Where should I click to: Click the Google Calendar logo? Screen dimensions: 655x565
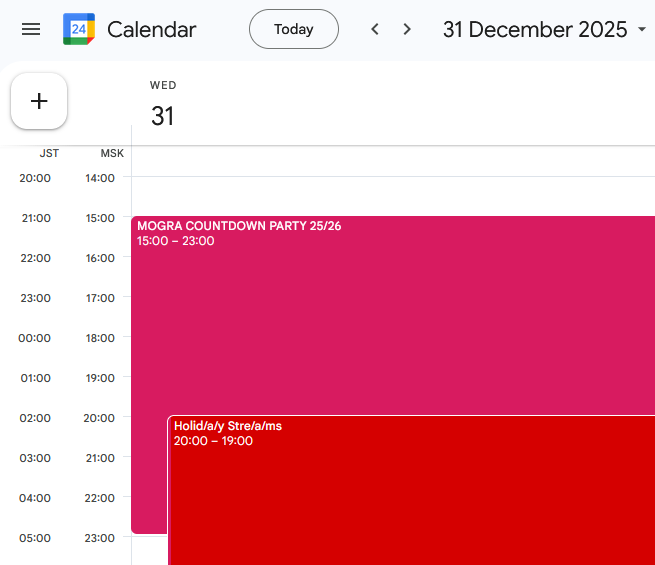pos(79,29)
